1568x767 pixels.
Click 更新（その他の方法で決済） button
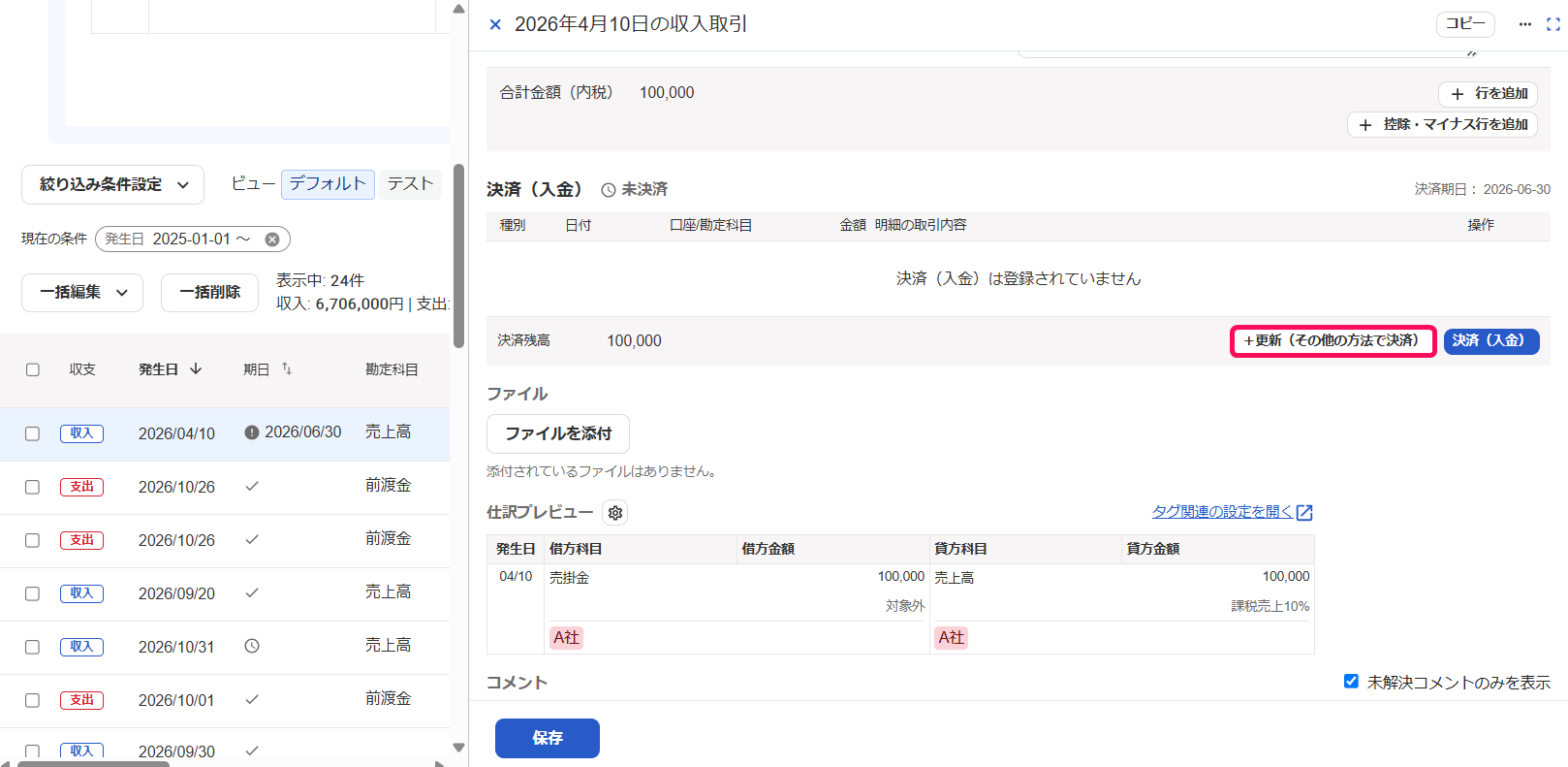[x=1333, y=341]
